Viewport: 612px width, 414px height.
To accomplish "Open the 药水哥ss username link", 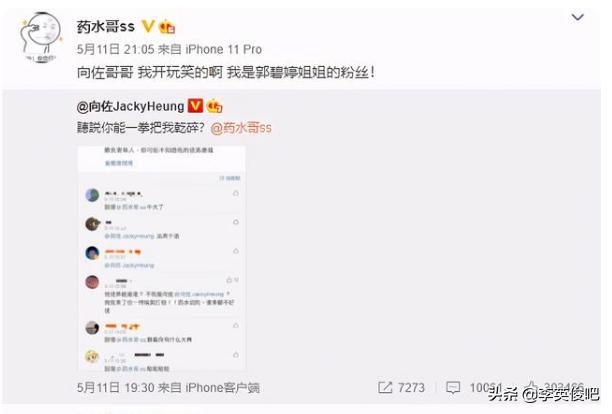I will tap(105, 27).
